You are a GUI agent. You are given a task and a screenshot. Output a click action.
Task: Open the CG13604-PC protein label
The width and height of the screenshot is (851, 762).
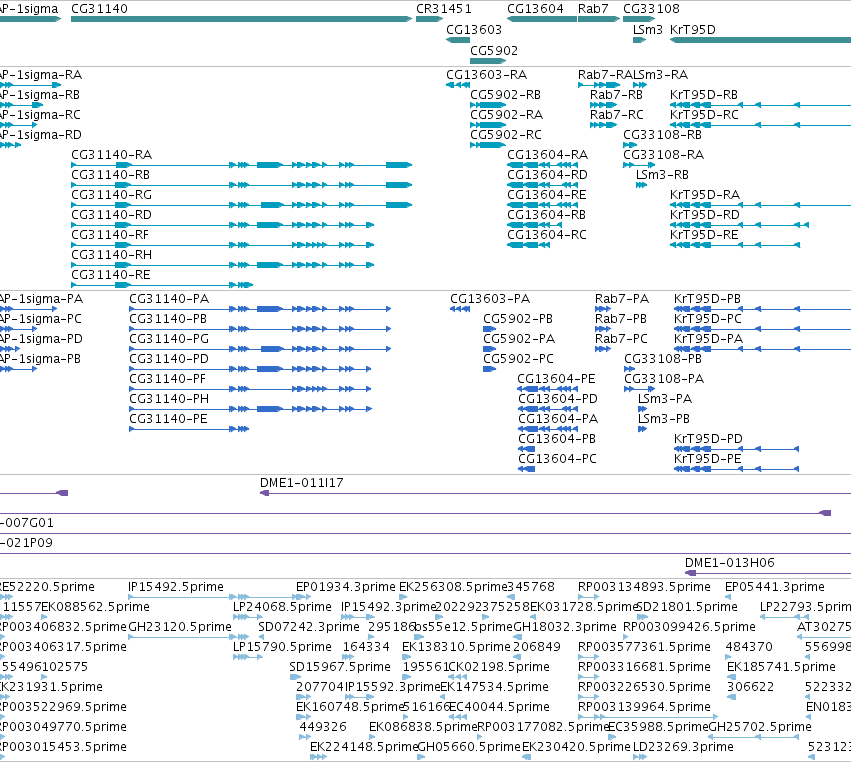(x=557, y=459)
